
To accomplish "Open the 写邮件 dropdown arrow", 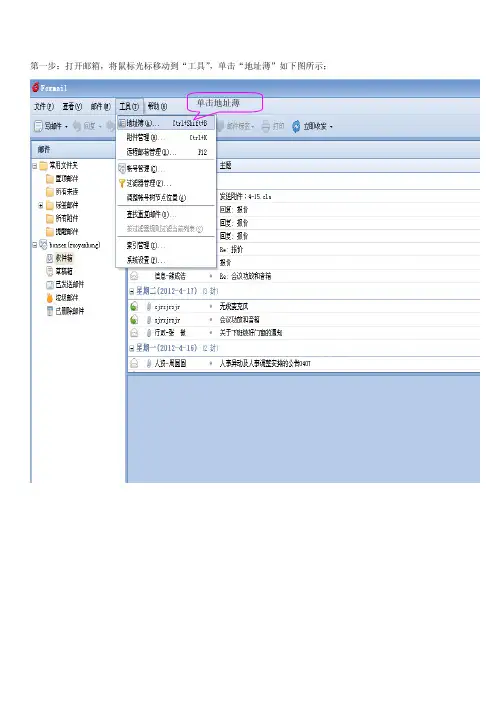I will coord(66,127).
